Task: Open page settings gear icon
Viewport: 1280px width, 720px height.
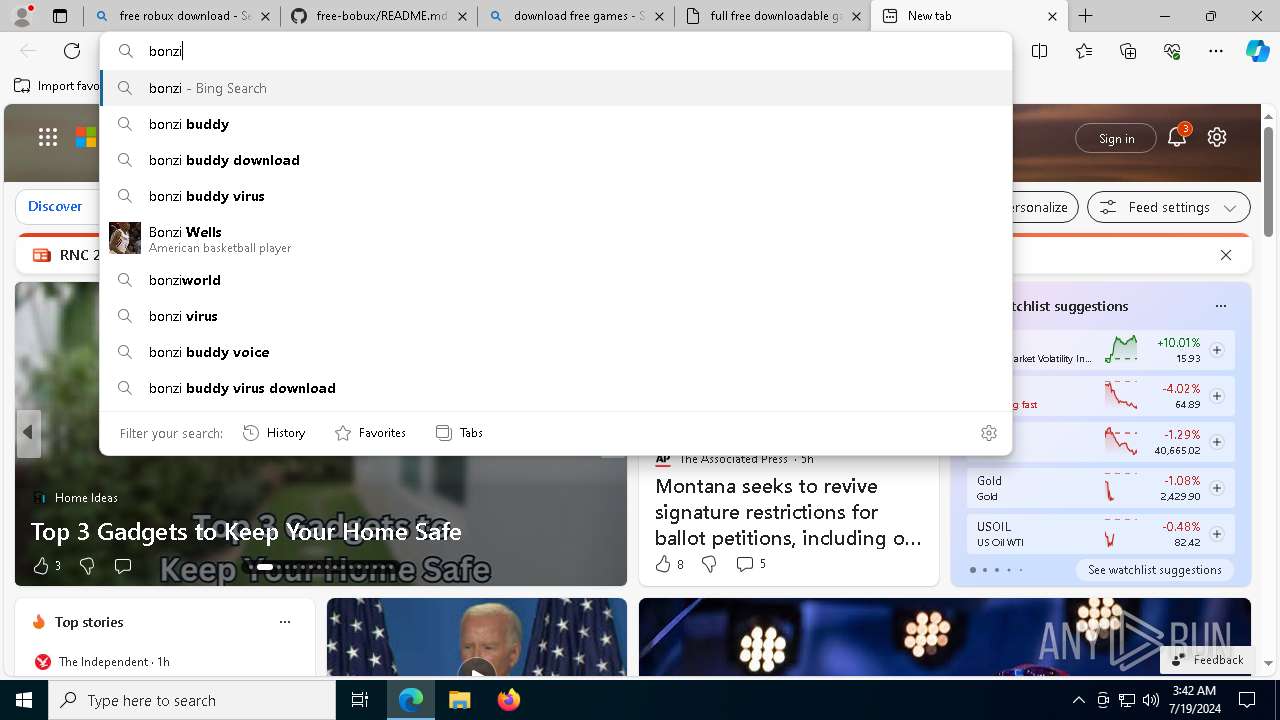Action: pos(1217,138)
